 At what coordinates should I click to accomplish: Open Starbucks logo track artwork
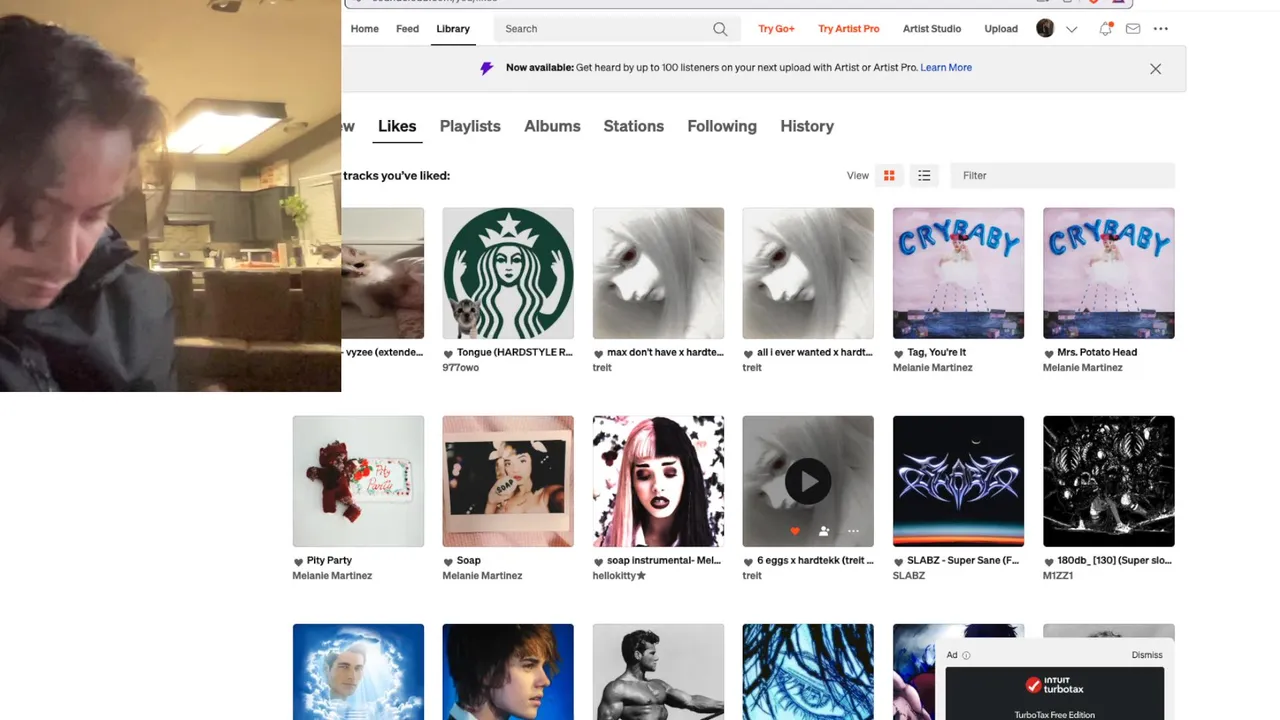(508, 273)
